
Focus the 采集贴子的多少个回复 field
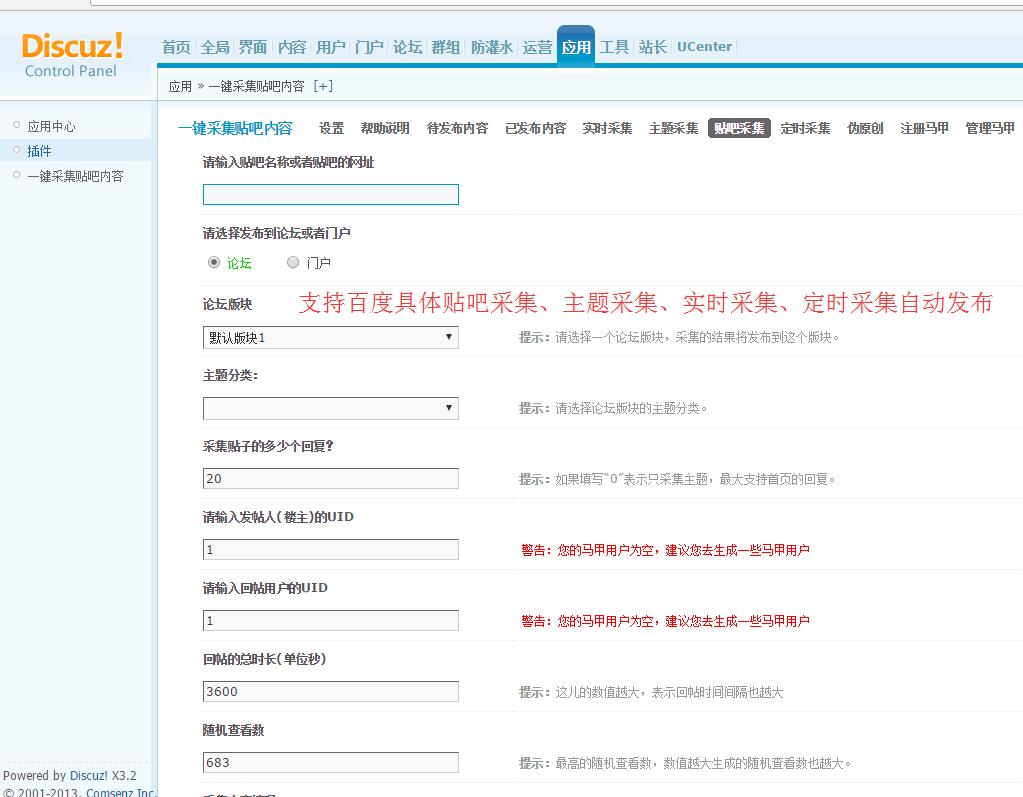tap(330, 479)
